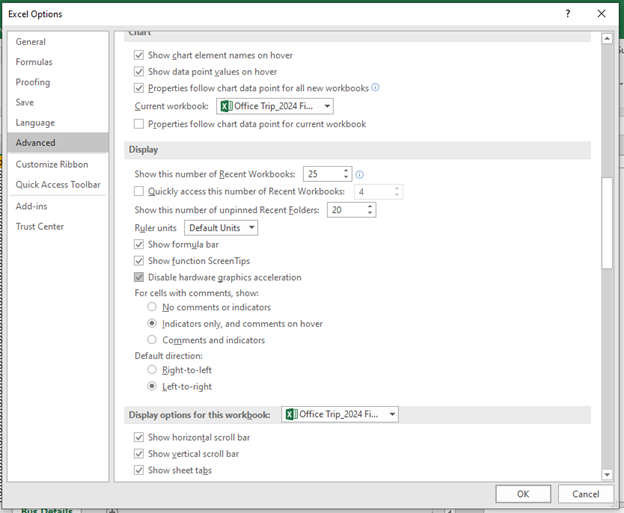Open the General options category
The image size is (624, 513).
(58, 42)
